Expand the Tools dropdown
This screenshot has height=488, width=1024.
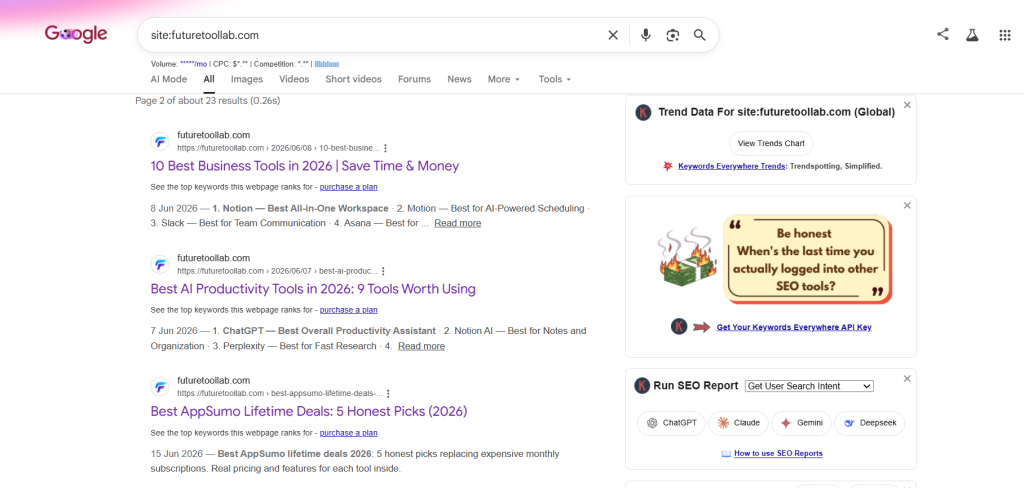click(554, 79)
